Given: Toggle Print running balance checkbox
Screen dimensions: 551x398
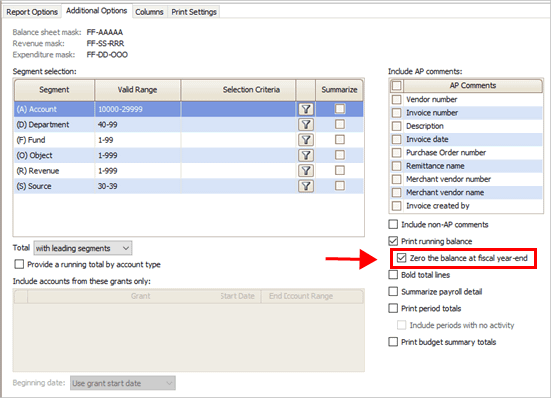Looking at the screenshot, I should (x=393, y=241).
